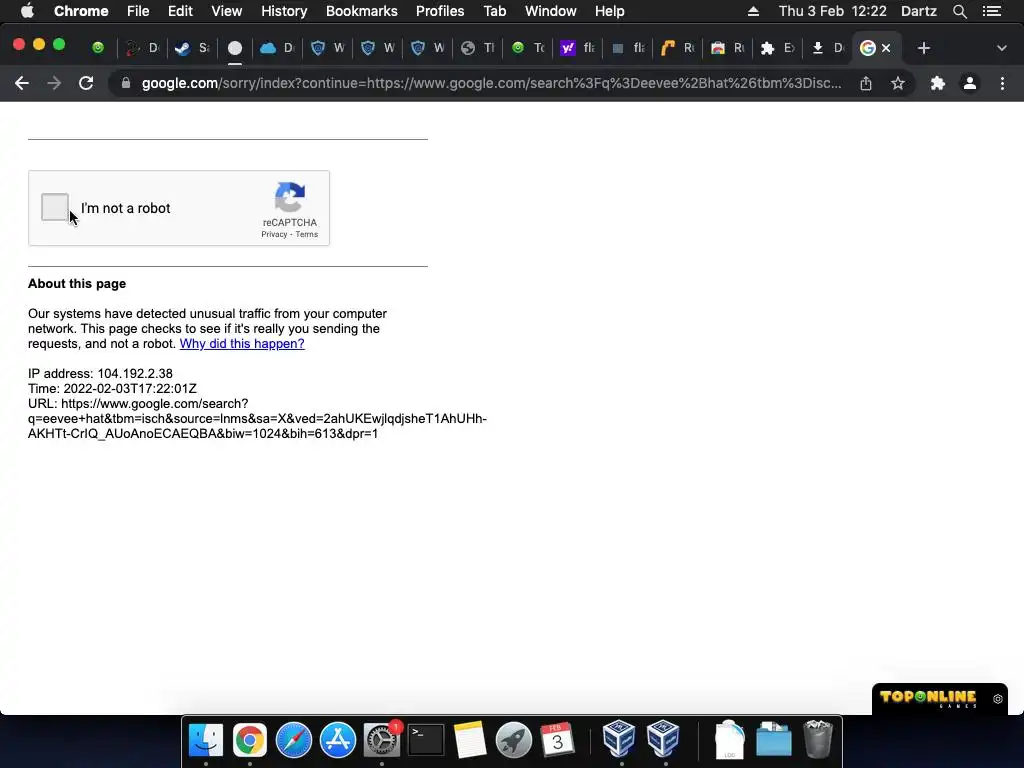Screen dimensions: 1024x768
Task: Launch Terminal from the Dock
Action: pyautogui.click(x=426, y=740)
